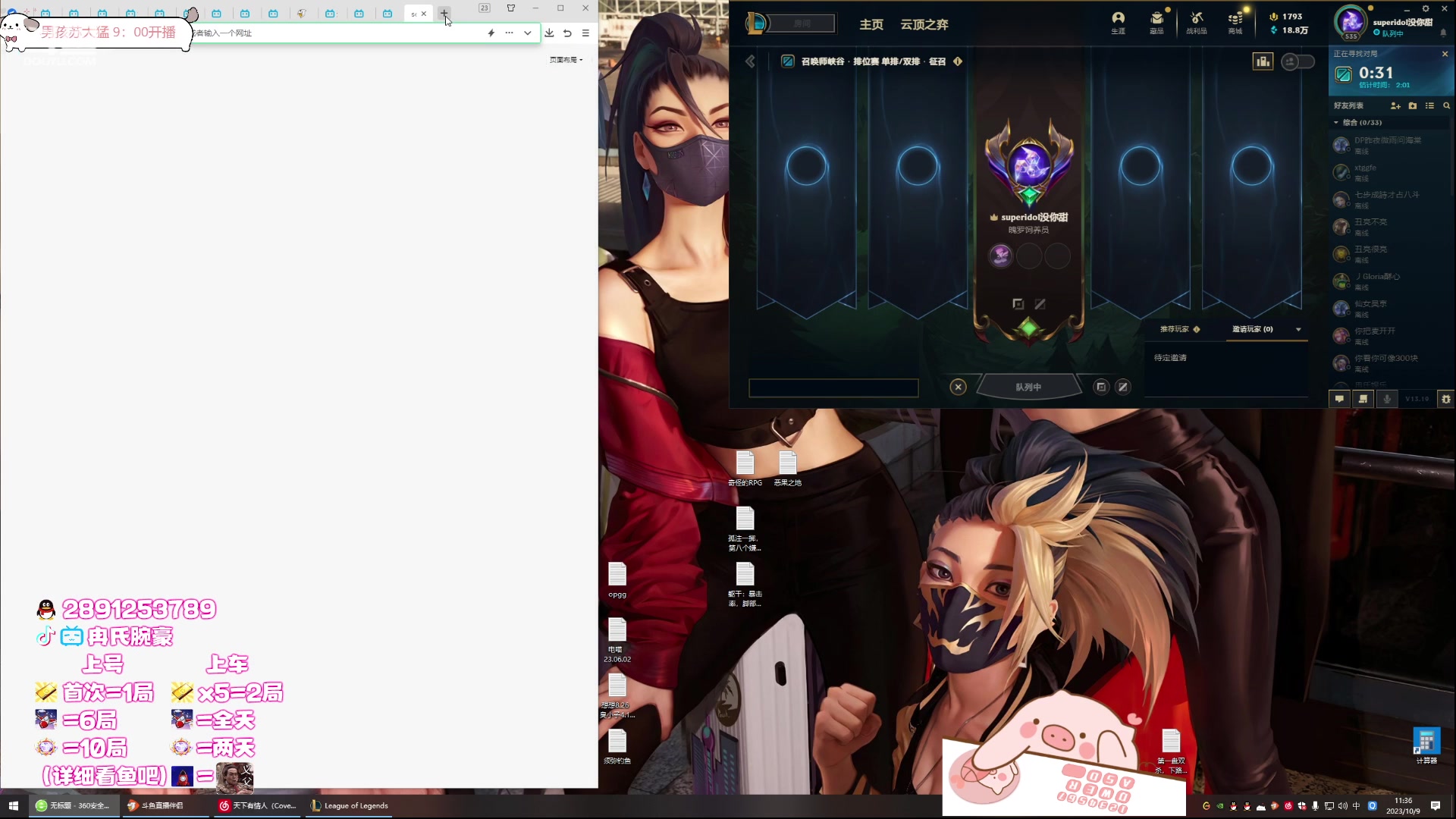This screenshot has width=1456, height=819.
Task: Toggle the open party switch
Action: (x=1298, y=61)
